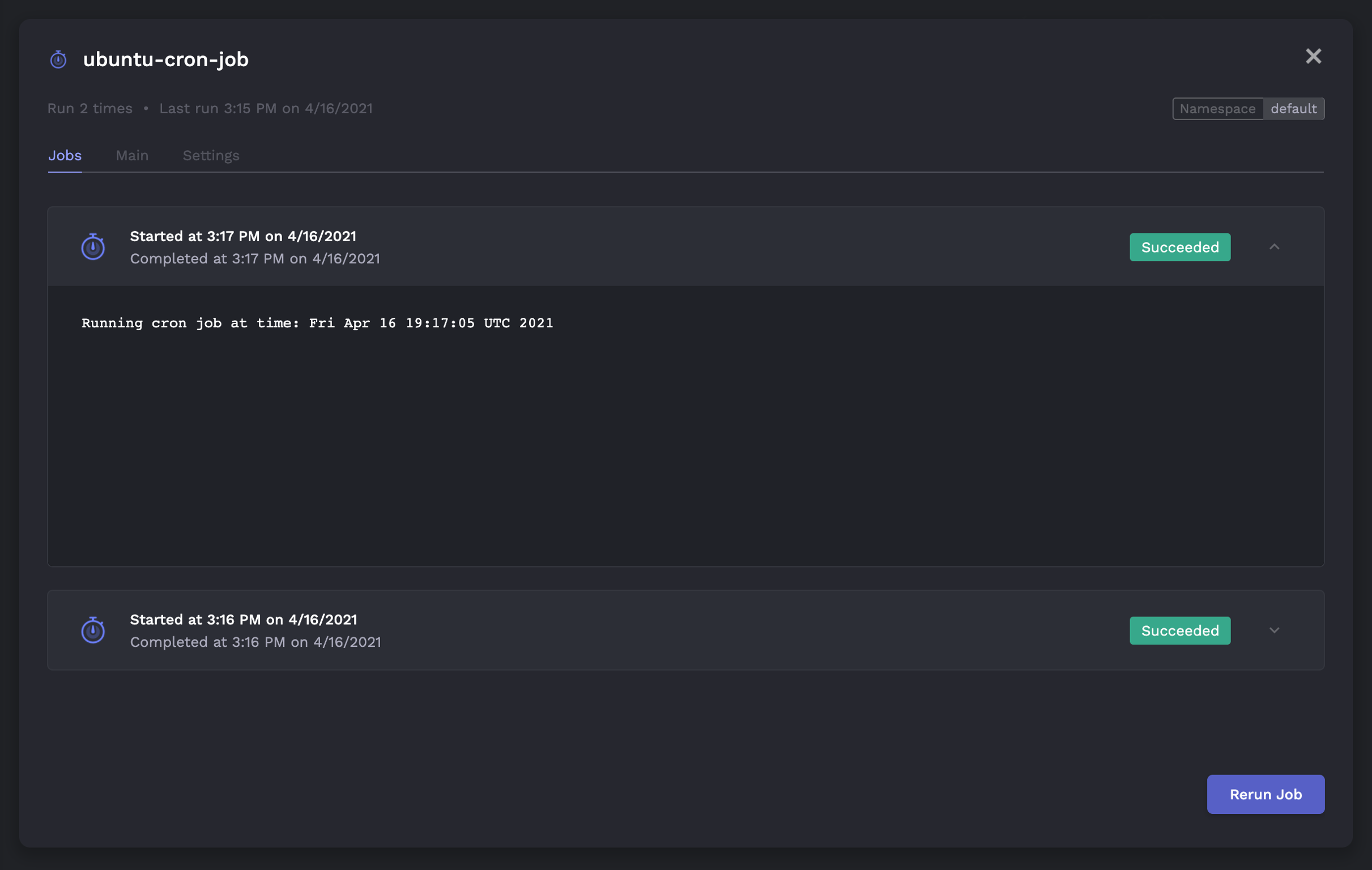Click the Completed at 3:16 PM line
Viewport: 1372px width, 870px height.
pos(256,642)
